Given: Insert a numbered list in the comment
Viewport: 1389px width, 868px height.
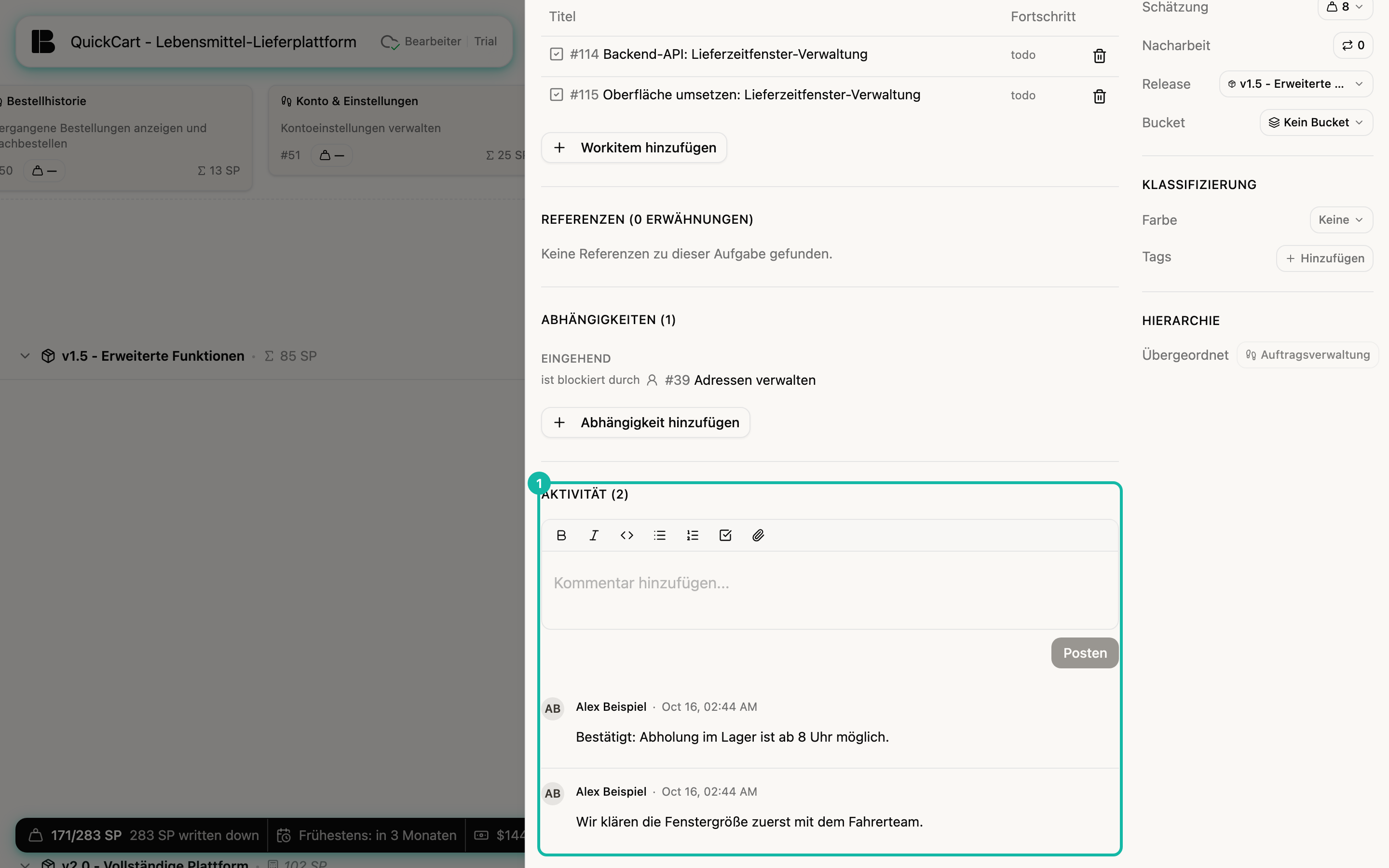Looking at the screenshot, I should coord(692,535).
